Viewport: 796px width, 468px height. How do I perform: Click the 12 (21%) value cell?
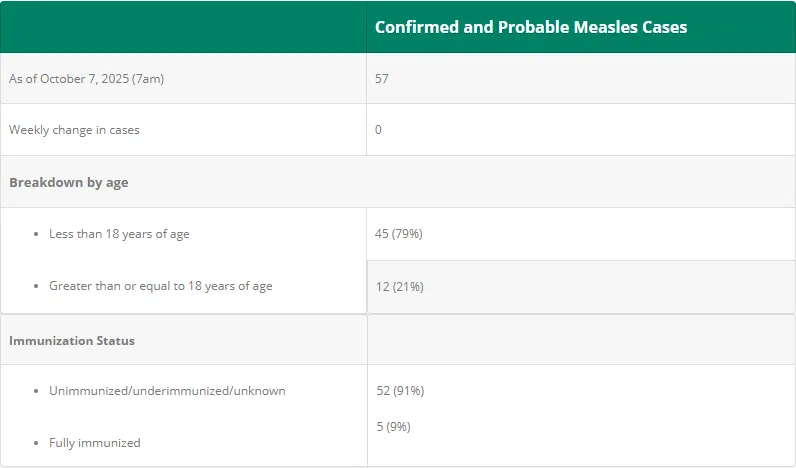tap(399, 287)
